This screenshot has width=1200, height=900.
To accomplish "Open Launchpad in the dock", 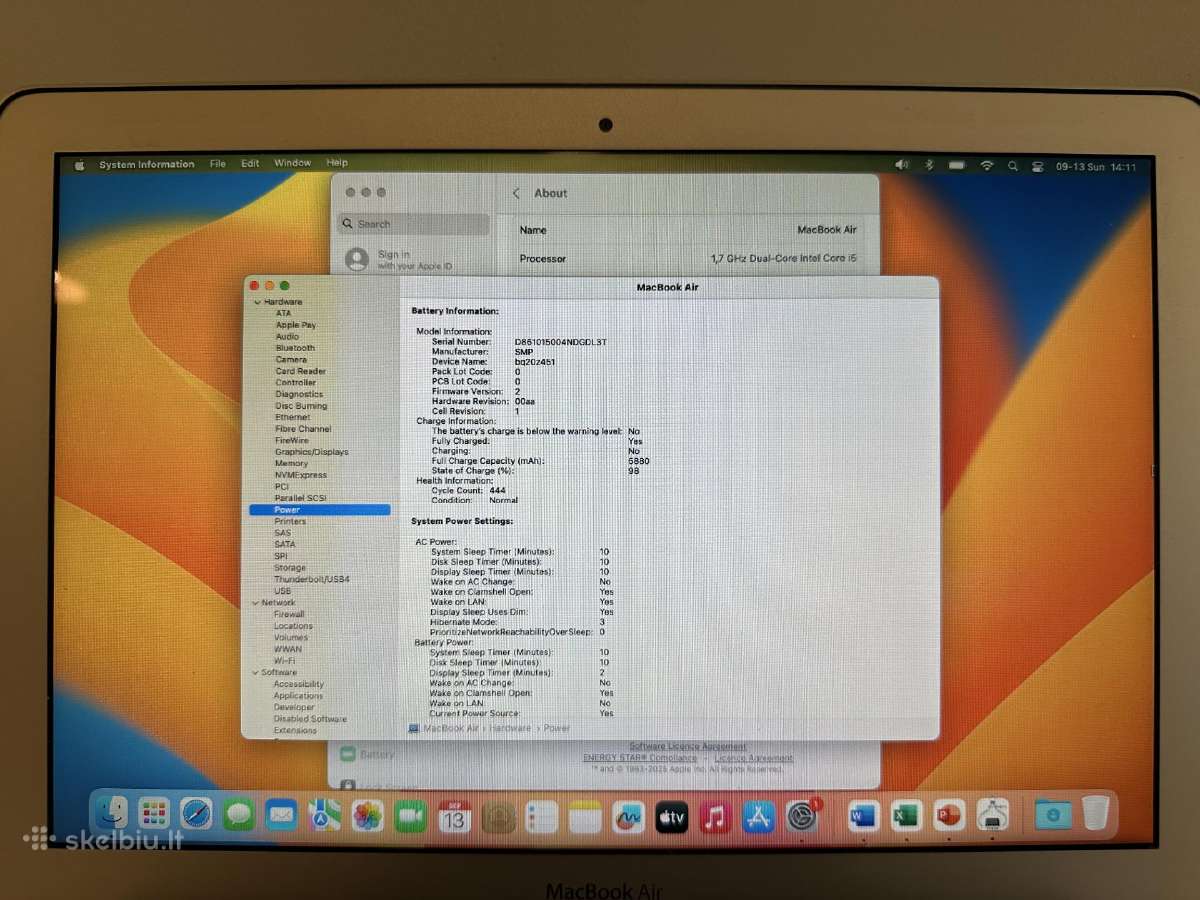I will [x=153, y=815].
